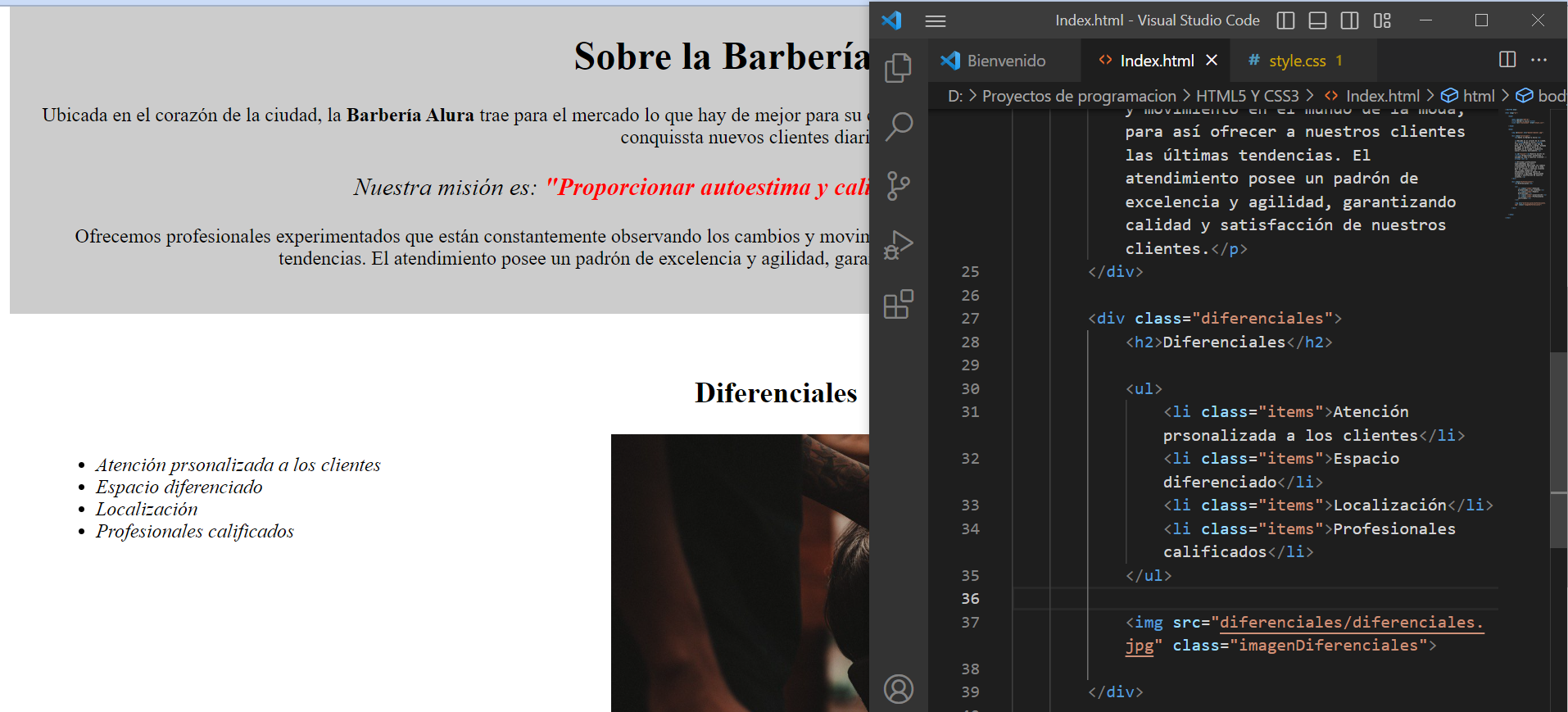Click the 'diferenciales/diferenciales.' src path link
The image size is (1568, 712).
pos(1352,622)
